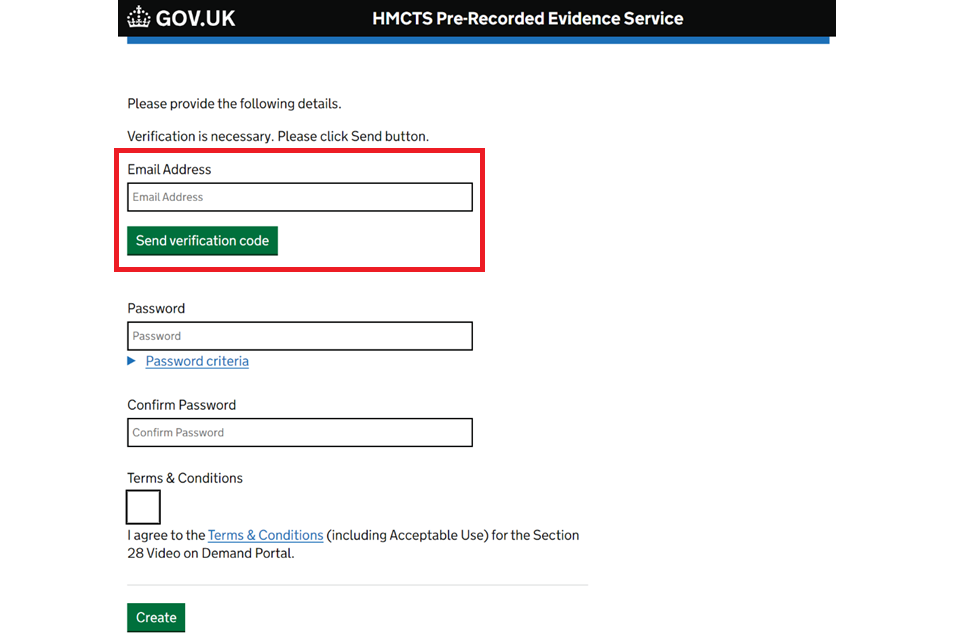Click the blue bar beneath the header

point(476,40)
